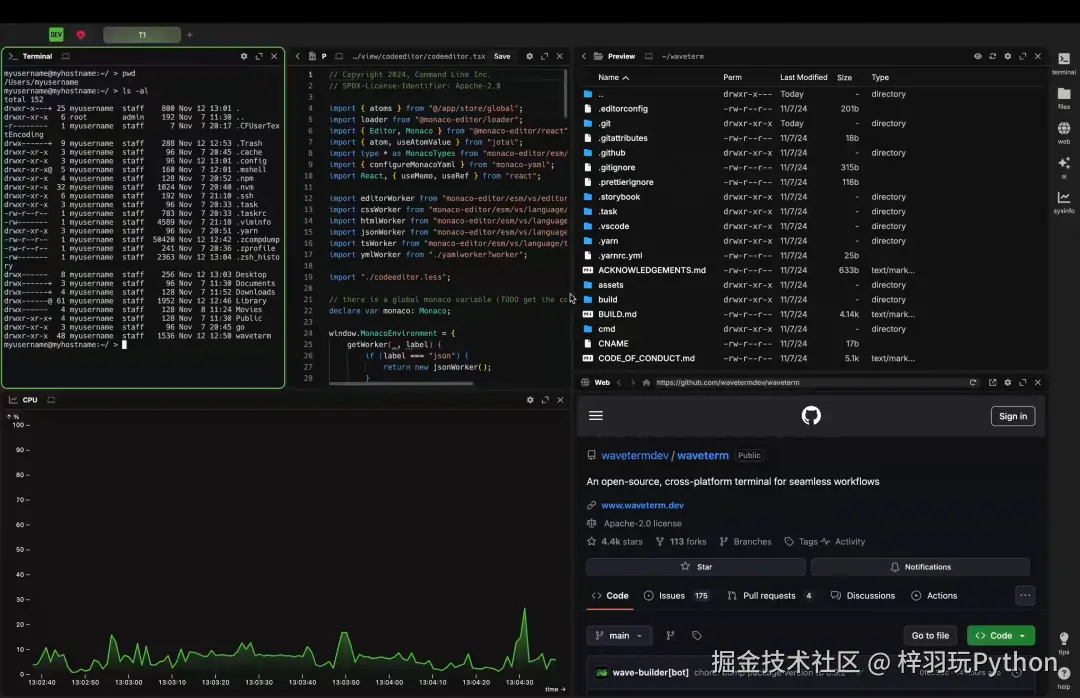1080x698 pixels.
Task: Open the tips lightbulb in right sidebar
Action: click(1063, 641)
